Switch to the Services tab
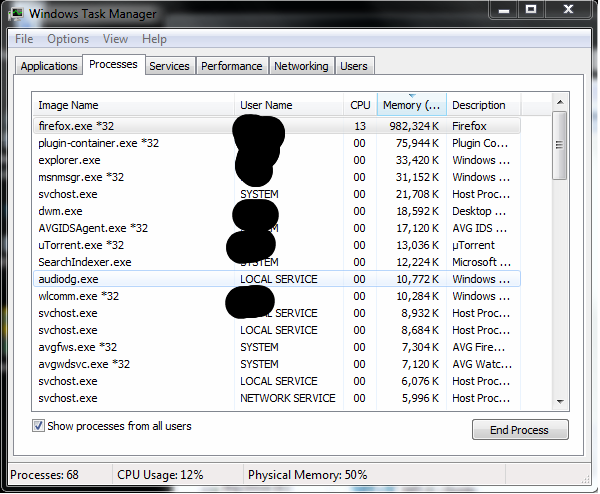This screenshot has width=600, height=494. pos(169,66)
